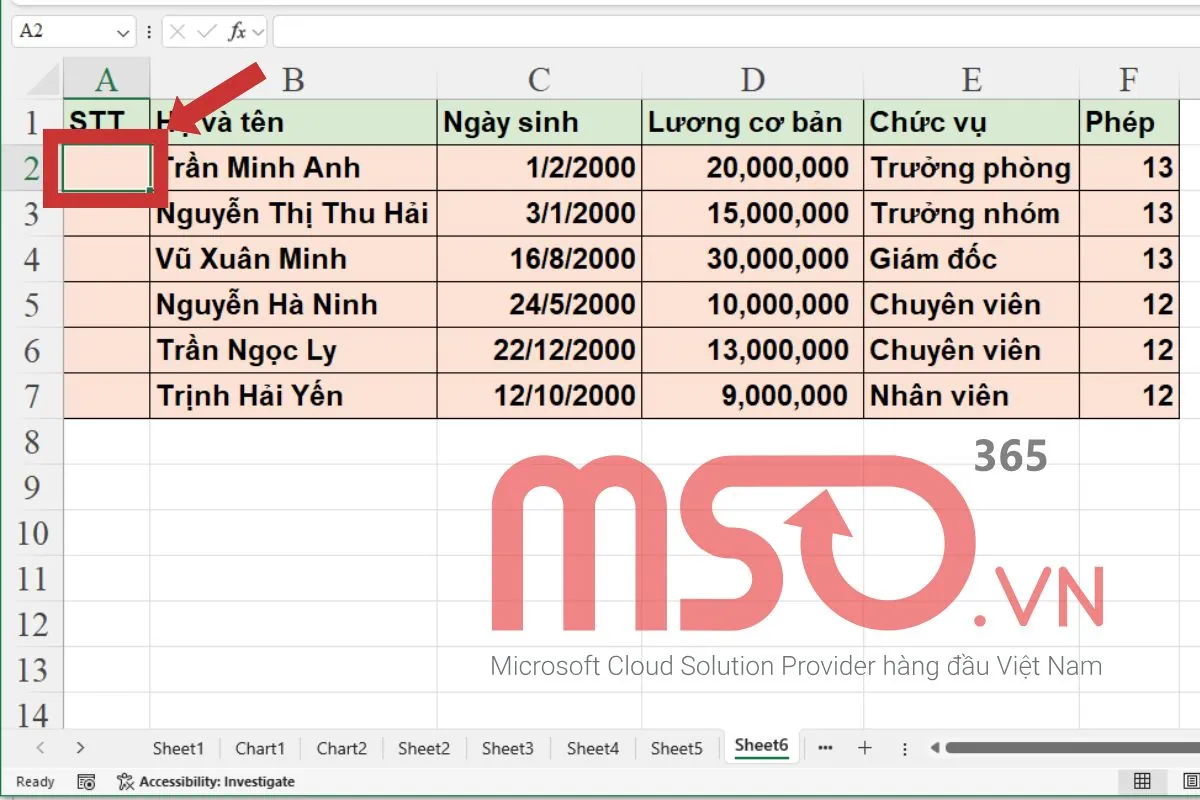Open the Name Box dropdown arrow
Image resolution: width=1200 pixels, height=800 pixels.
(122, 31)
